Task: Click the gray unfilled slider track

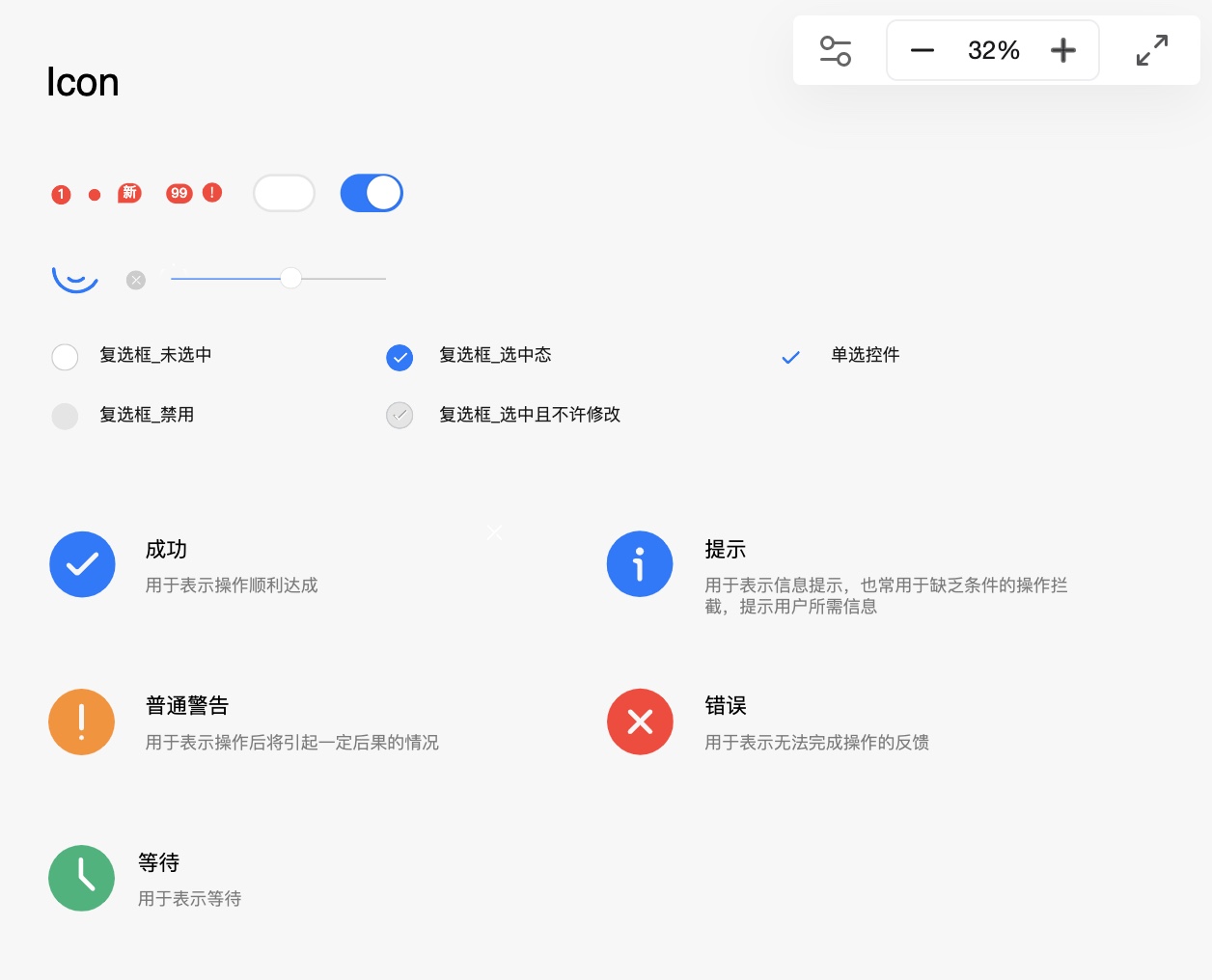Action: (x=344, y=279)
